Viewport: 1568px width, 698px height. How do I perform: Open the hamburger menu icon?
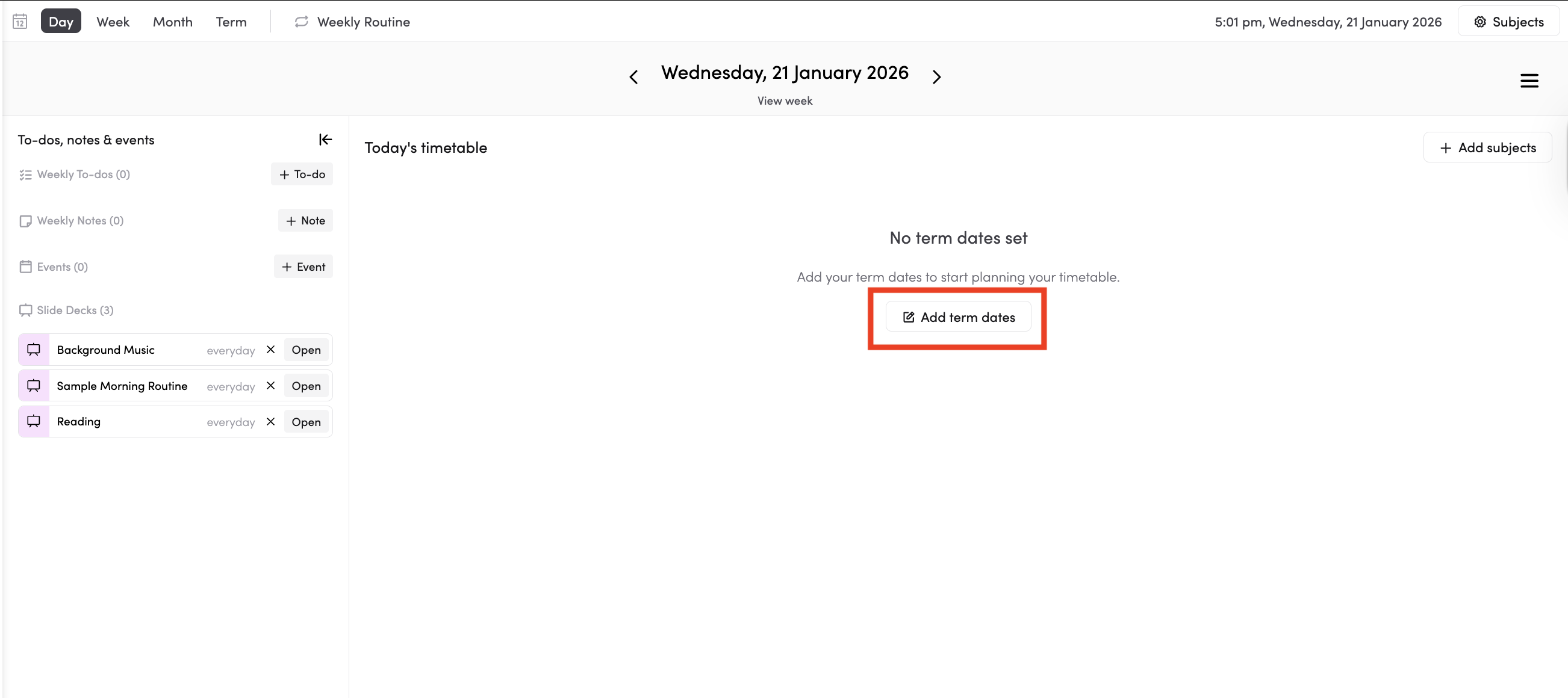coord(1528,80)
